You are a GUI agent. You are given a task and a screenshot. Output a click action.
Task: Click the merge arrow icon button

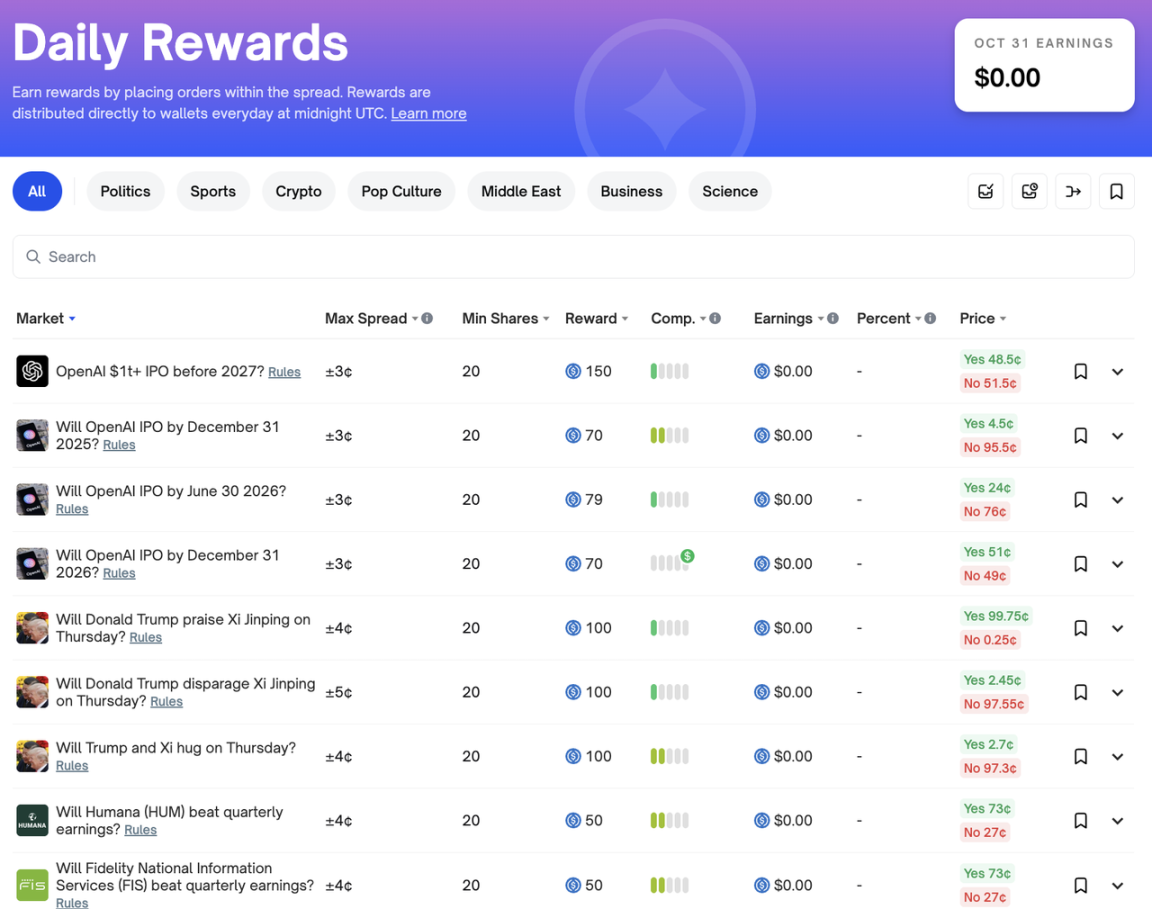[x=1073, y=191]
